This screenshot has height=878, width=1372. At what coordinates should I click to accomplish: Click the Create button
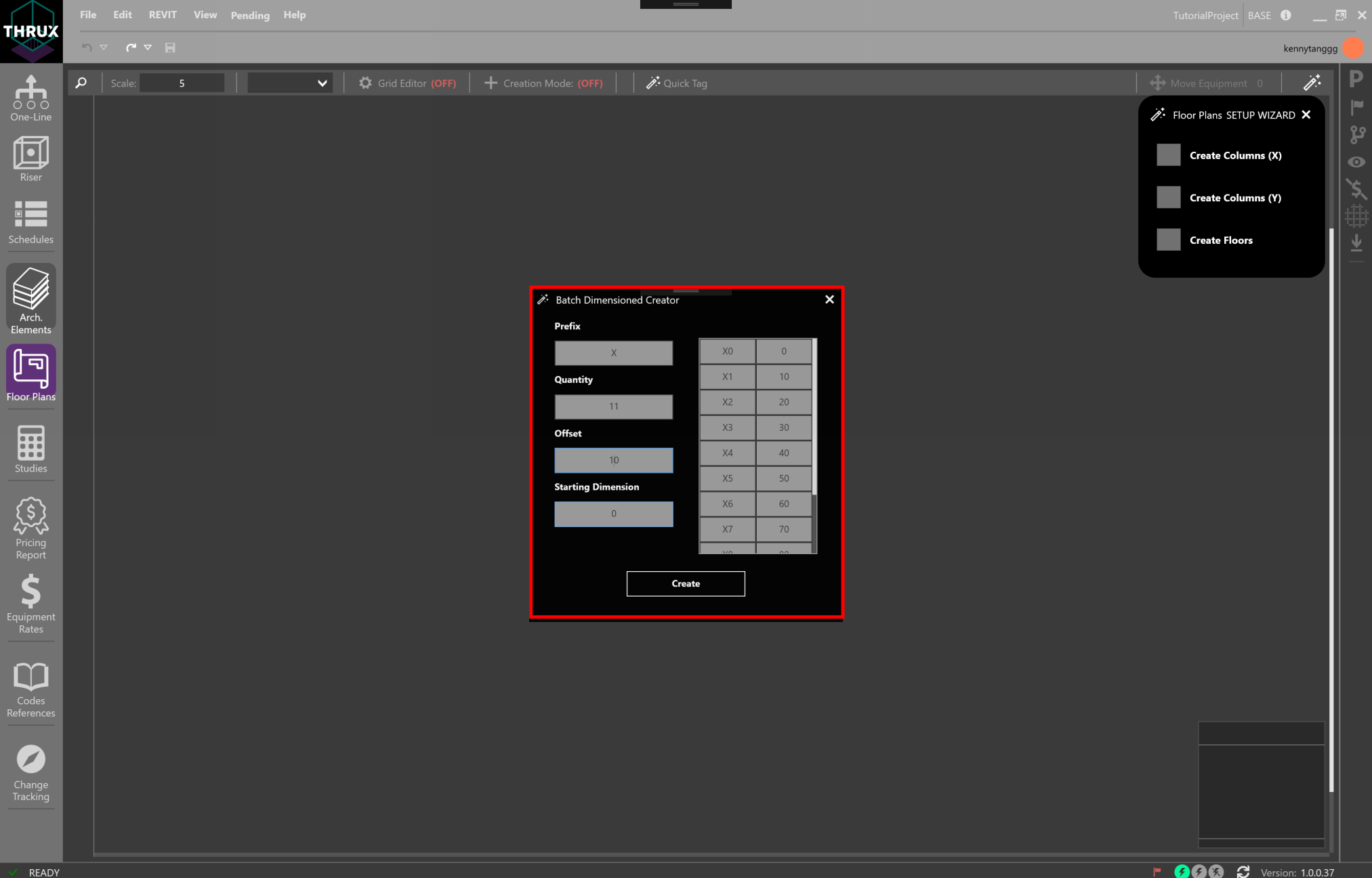point(685,583)
